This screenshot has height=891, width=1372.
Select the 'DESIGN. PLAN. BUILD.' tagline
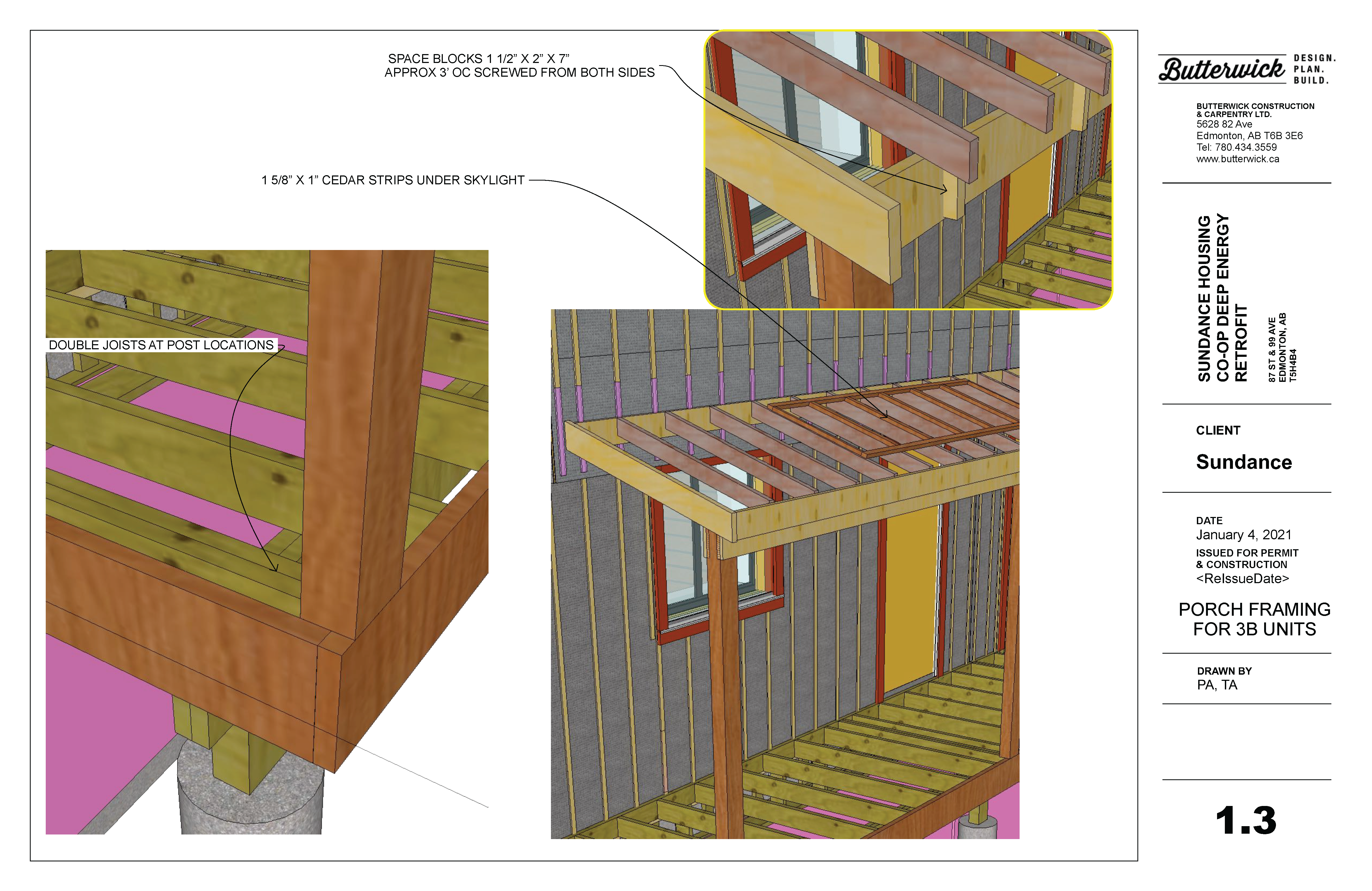[x=1314, y=69]
